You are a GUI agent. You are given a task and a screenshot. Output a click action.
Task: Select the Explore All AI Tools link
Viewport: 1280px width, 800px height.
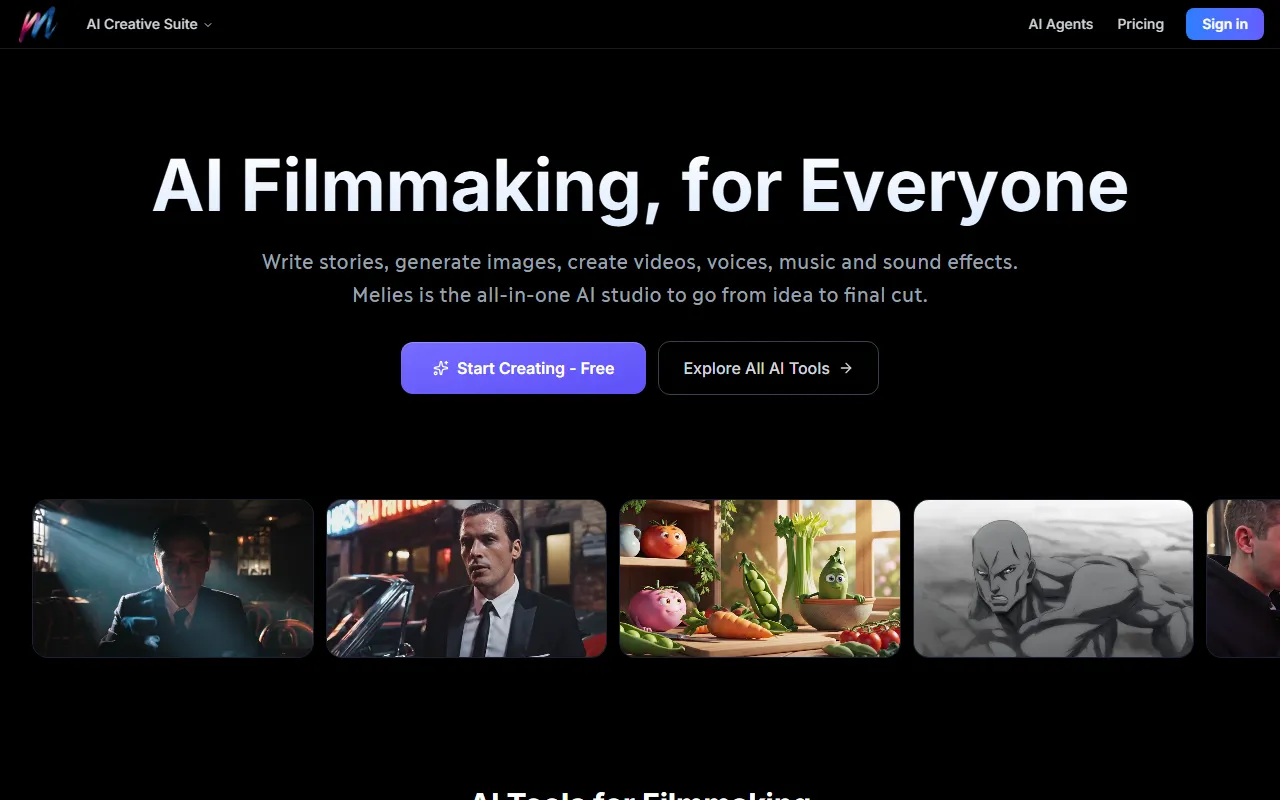click(x=767, y=368)
